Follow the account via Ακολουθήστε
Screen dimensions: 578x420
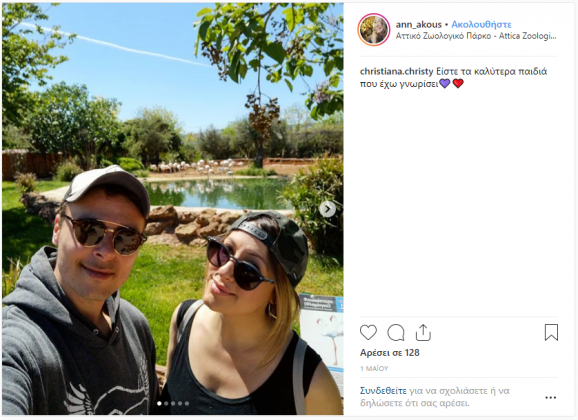pyautogui.click(x=481, y=24)
